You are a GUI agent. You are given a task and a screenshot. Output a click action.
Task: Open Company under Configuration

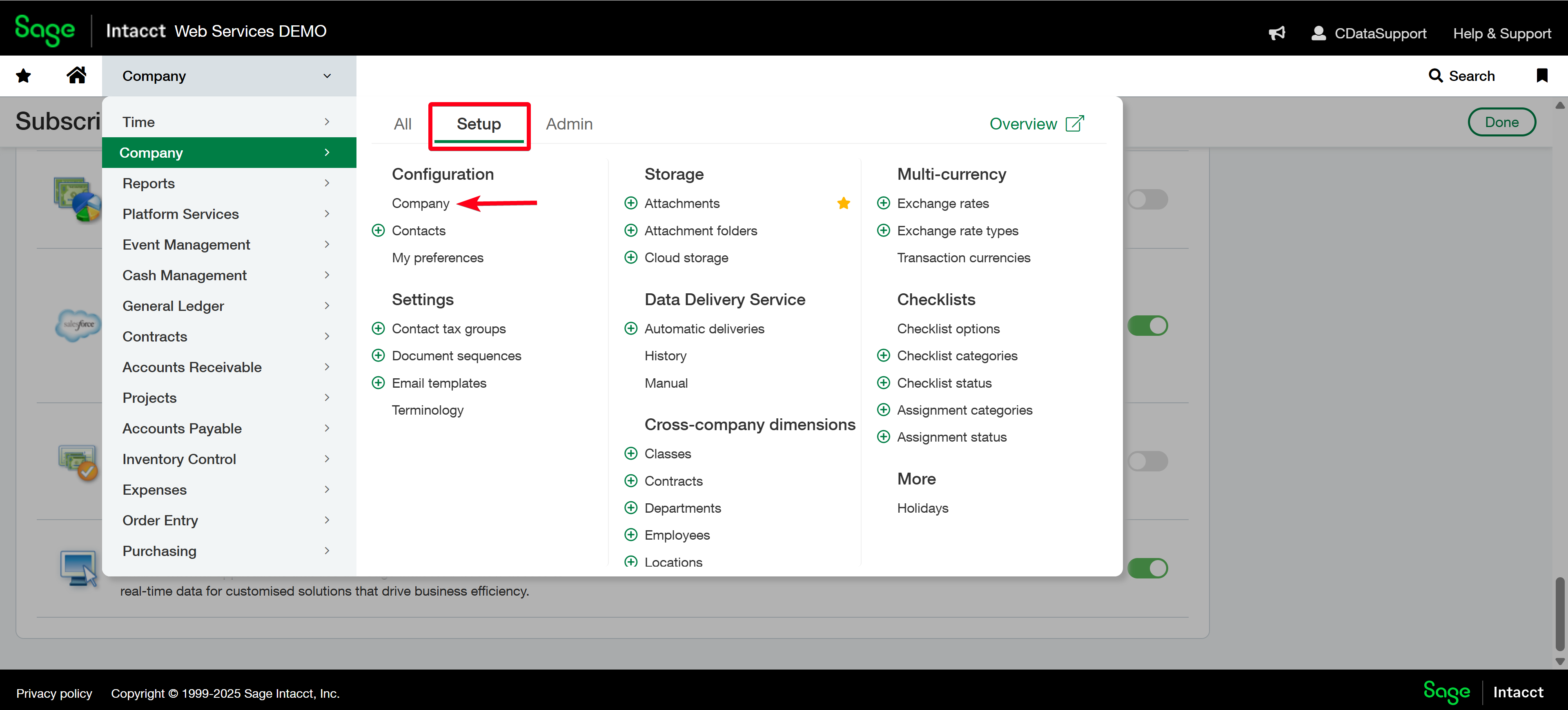point(420,203)
